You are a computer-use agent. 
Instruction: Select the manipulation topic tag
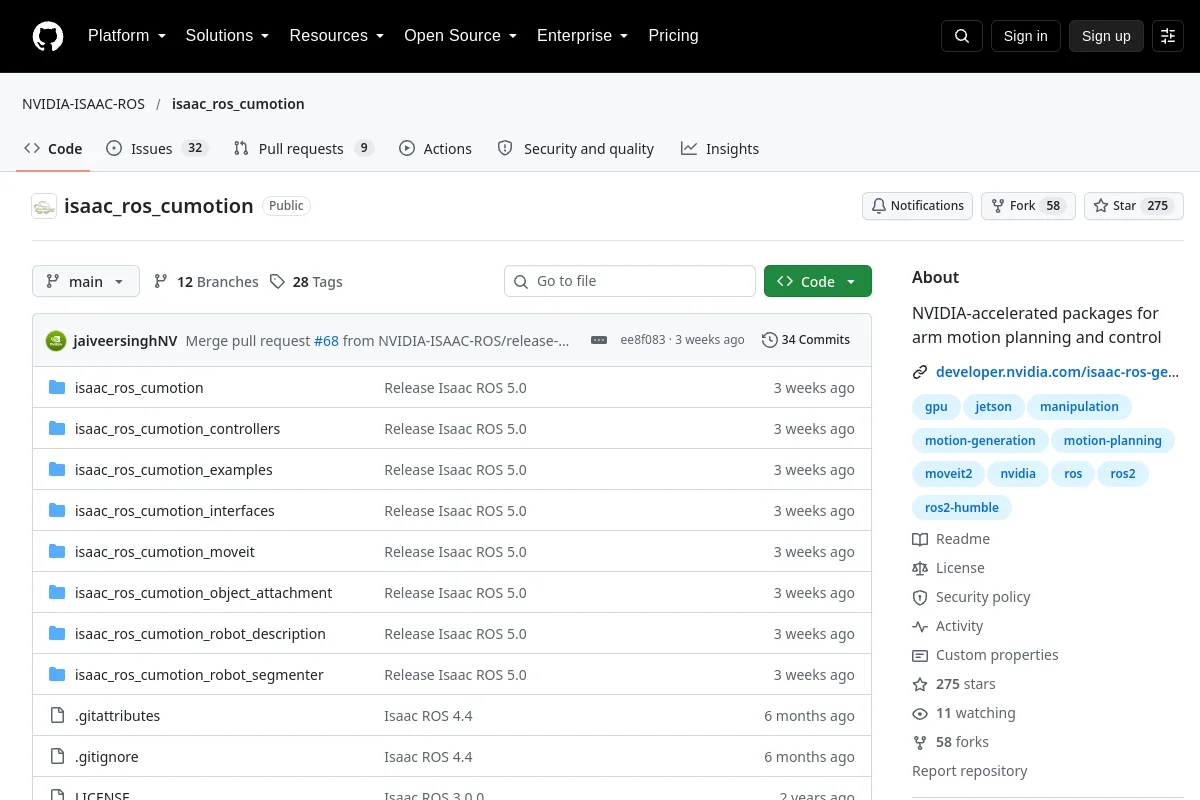point(1079,407)
